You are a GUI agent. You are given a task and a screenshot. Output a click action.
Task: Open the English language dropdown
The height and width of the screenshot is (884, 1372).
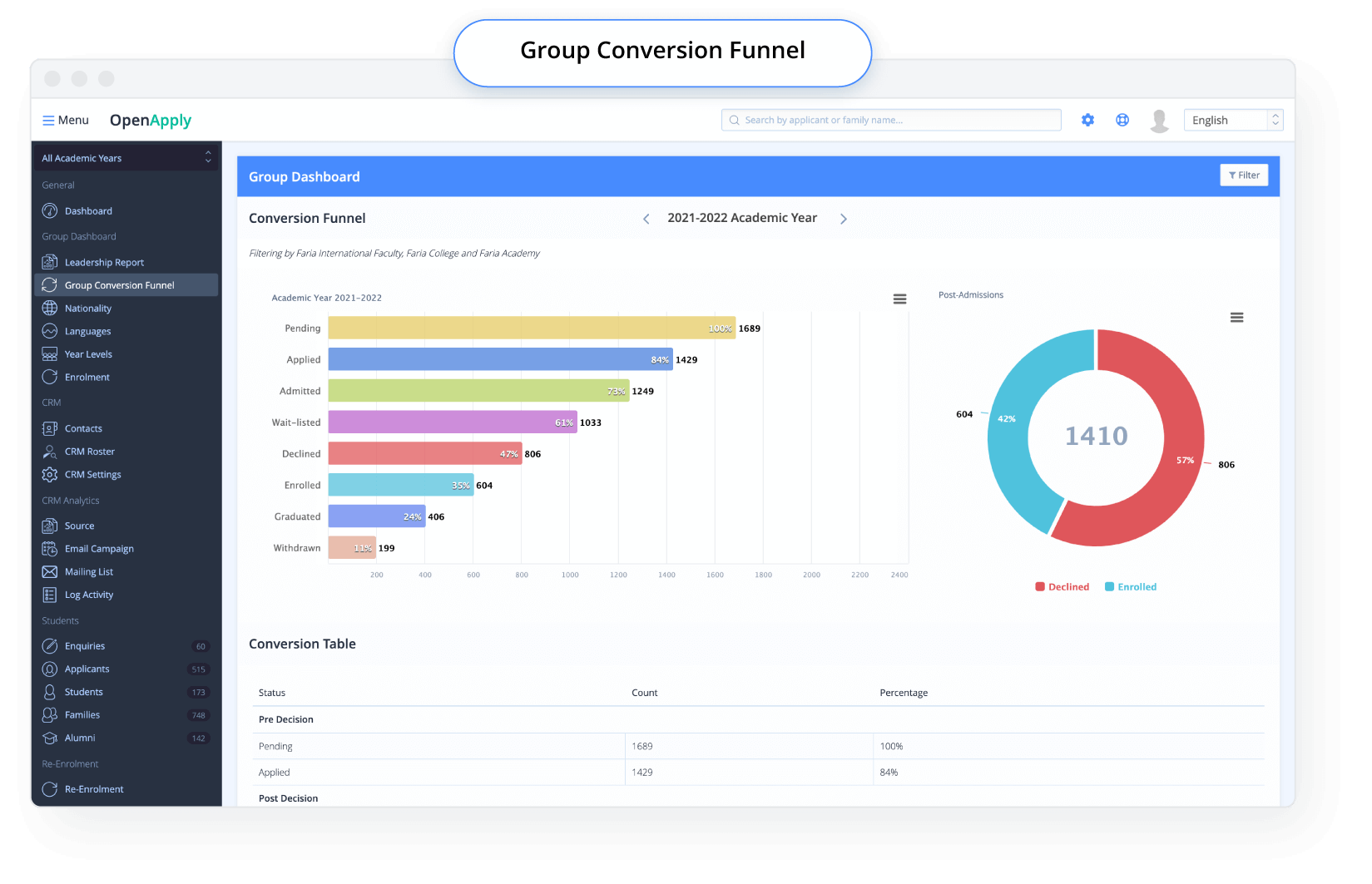(x=1232, y=121)
